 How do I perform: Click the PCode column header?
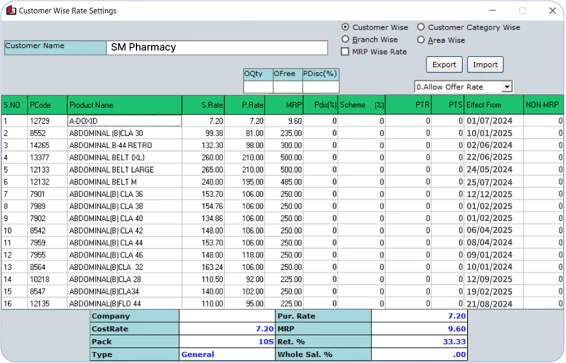[47, 105]
